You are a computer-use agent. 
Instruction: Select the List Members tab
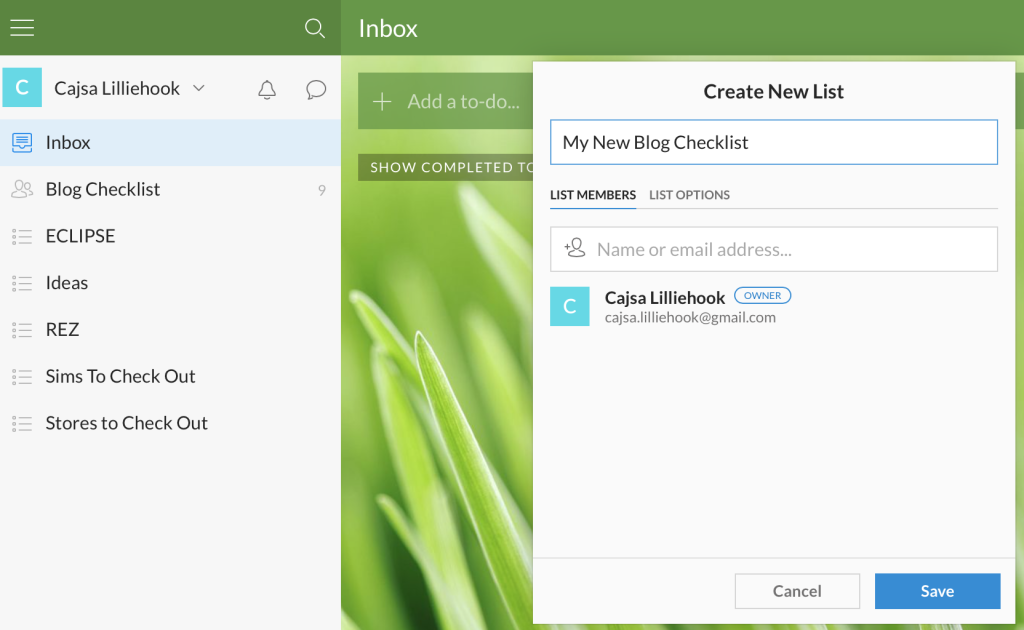coord(593,195)
